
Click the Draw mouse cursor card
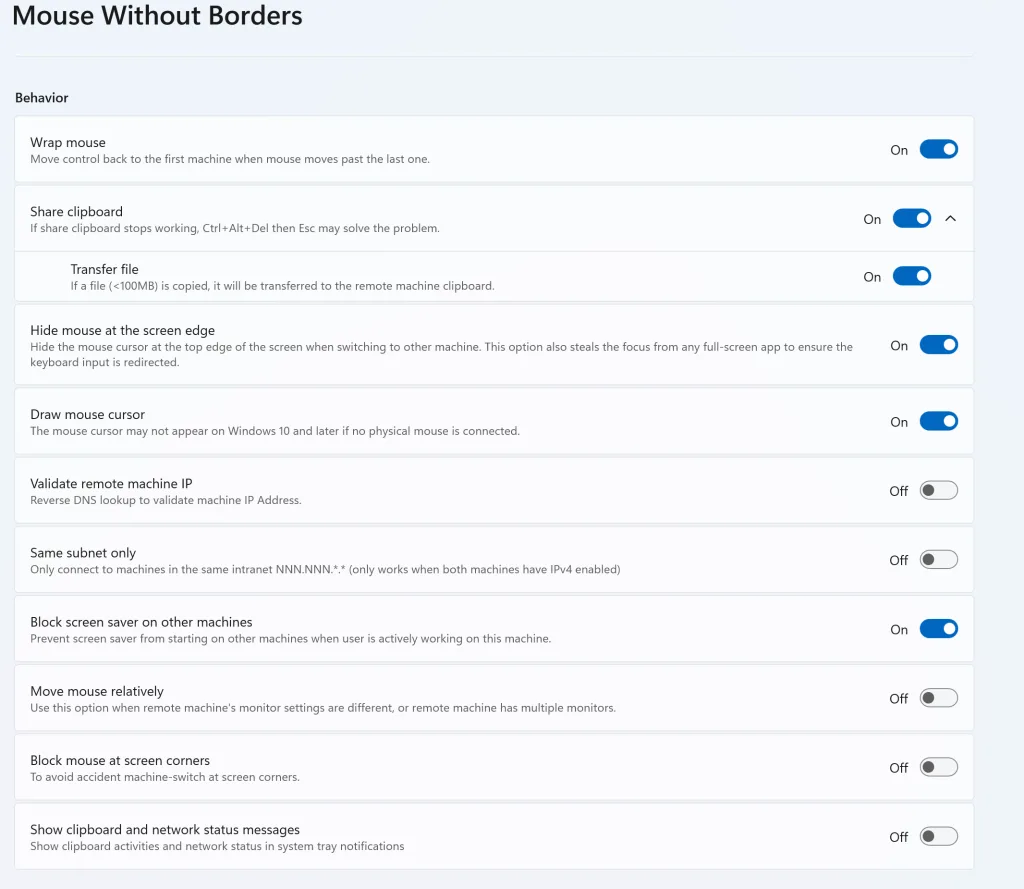400,421
